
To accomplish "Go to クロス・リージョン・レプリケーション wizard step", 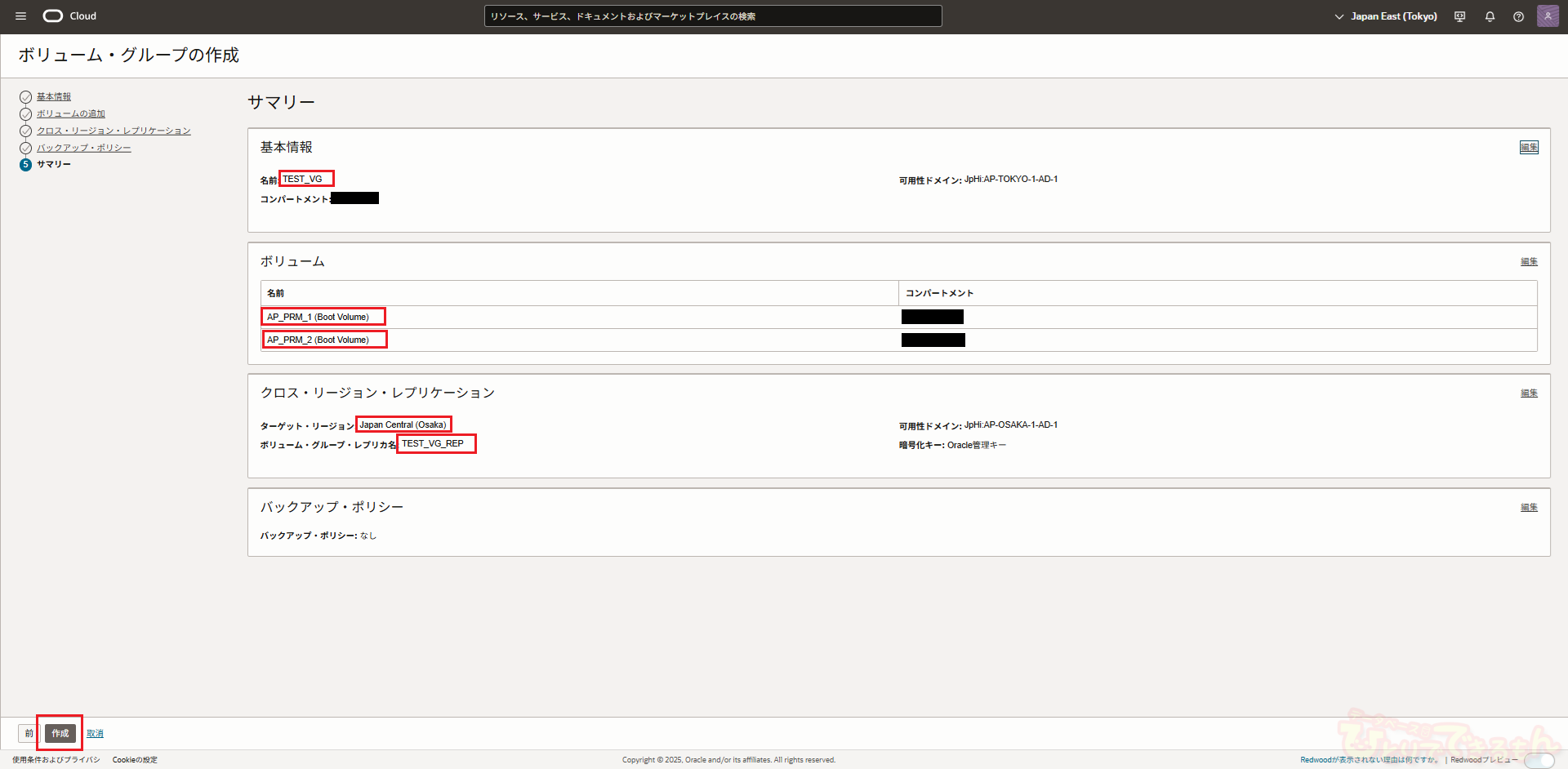I will 114,131.
